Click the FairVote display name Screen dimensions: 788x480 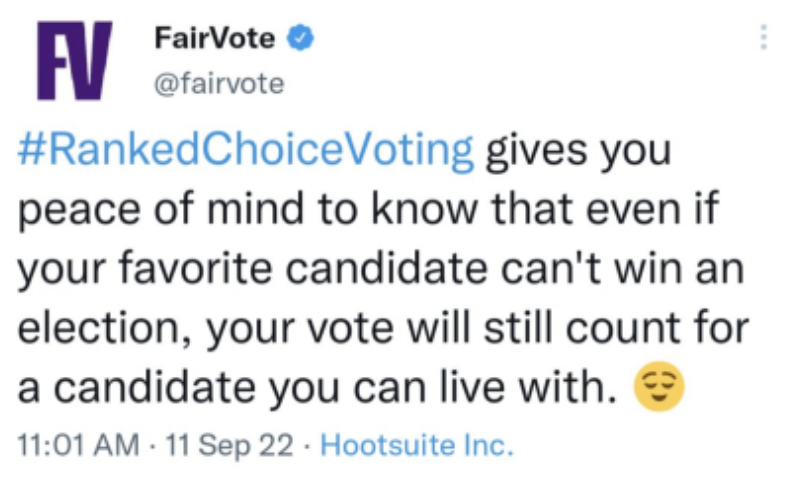coord(215,38)
